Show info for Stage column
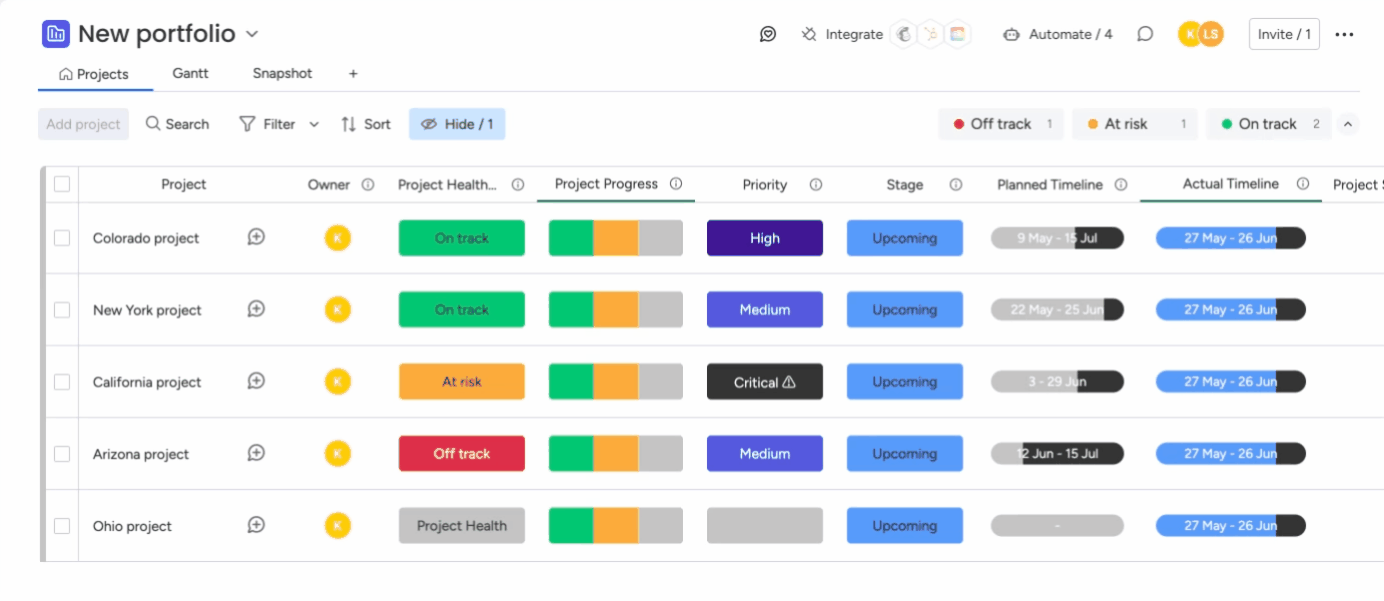Image resolution: width=1384 pixels, height=601 pixels. pos(956,185)
